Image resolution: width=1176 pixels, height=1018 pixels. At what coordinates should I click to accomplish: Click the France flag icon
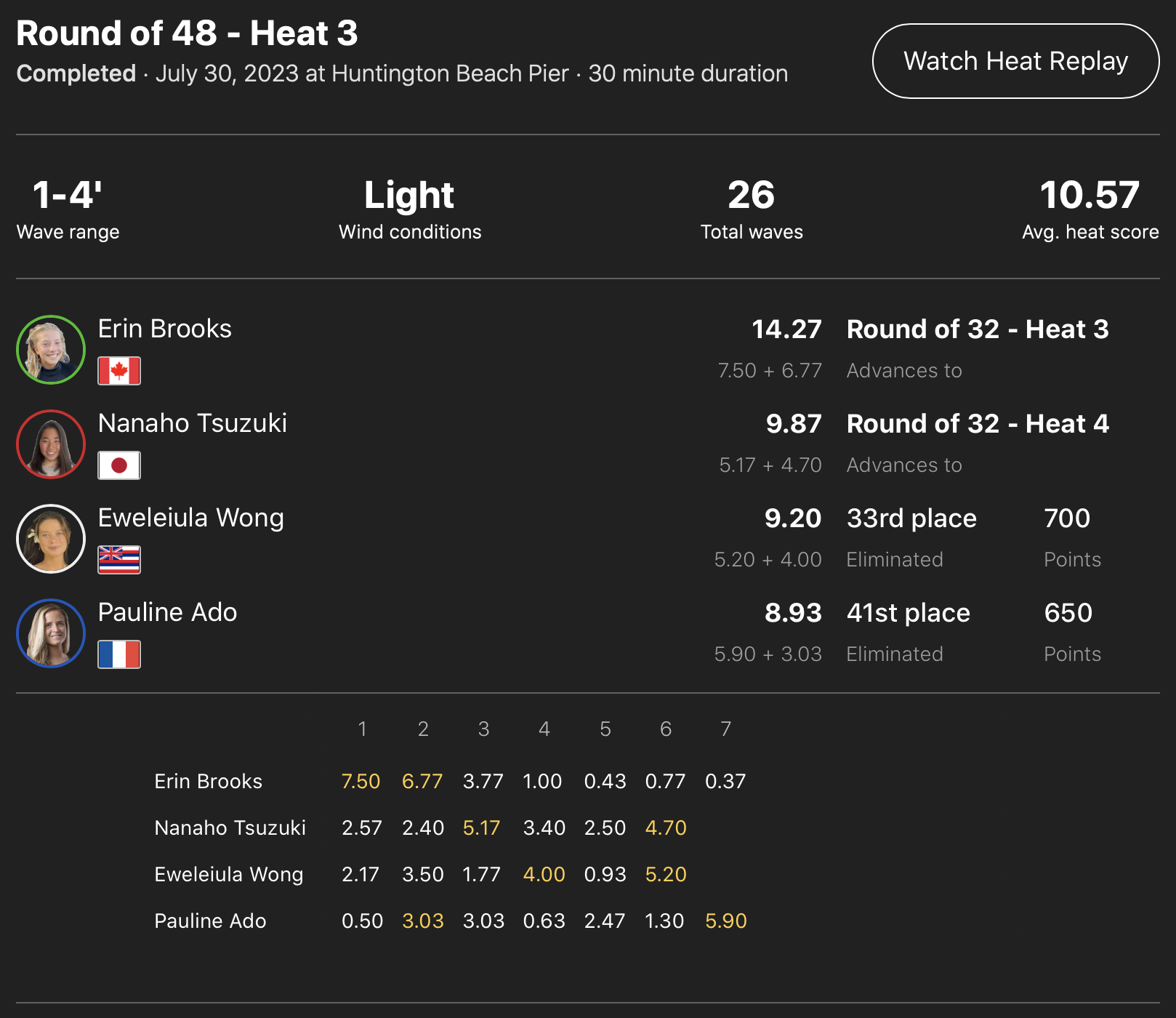(119, 654)
